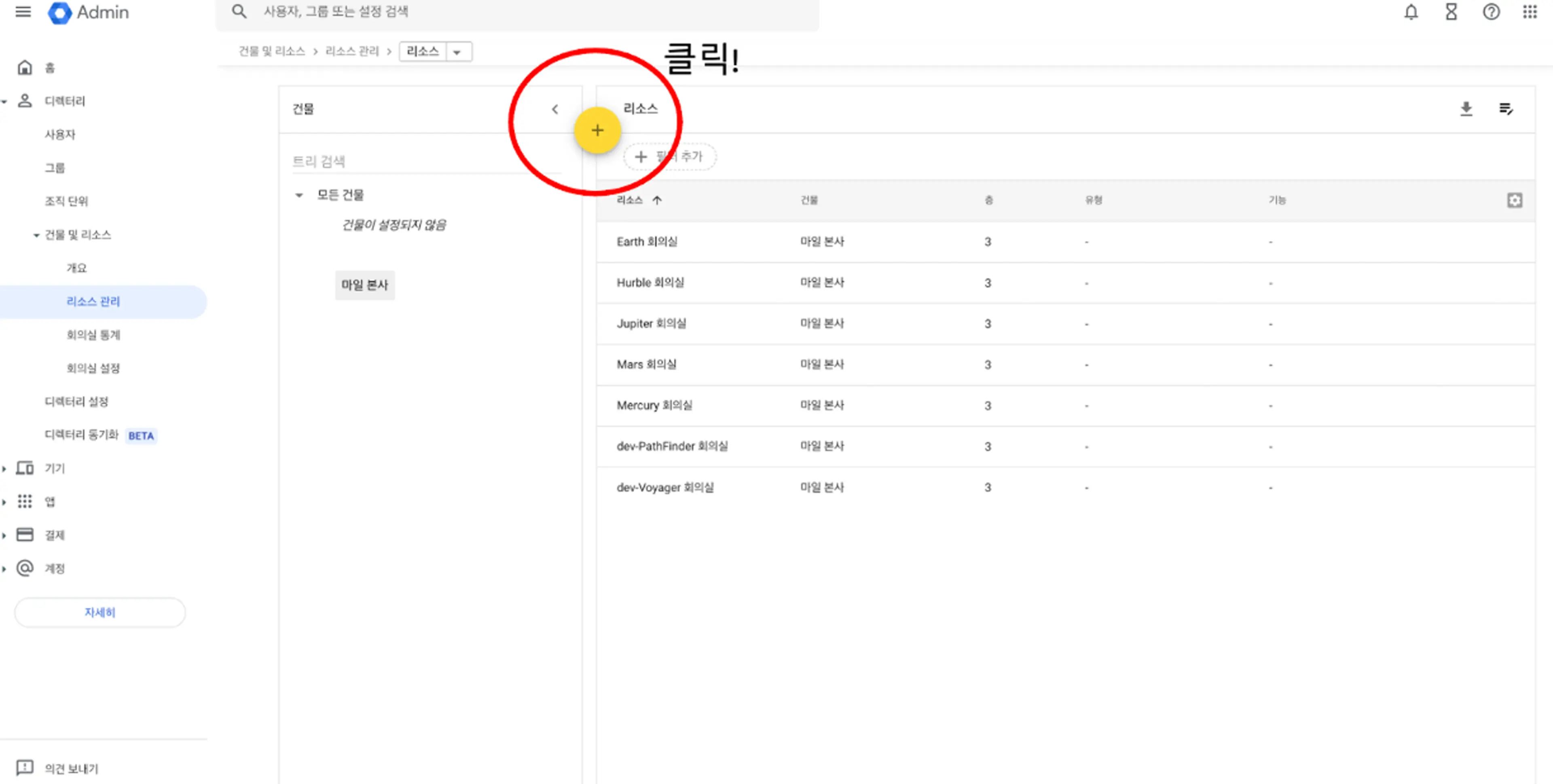Click the 필터 추가 button
The height and width of the screenshot is (784, 1553).
(x=669, y=157)
